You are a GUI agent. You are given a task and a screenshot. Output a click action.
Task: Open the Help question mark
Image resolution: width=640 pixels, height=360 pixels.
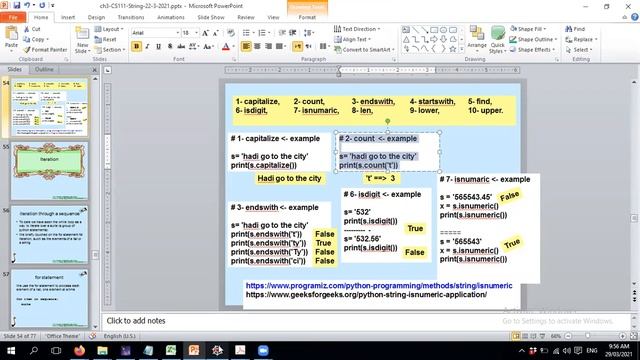[x=635, y=17]
